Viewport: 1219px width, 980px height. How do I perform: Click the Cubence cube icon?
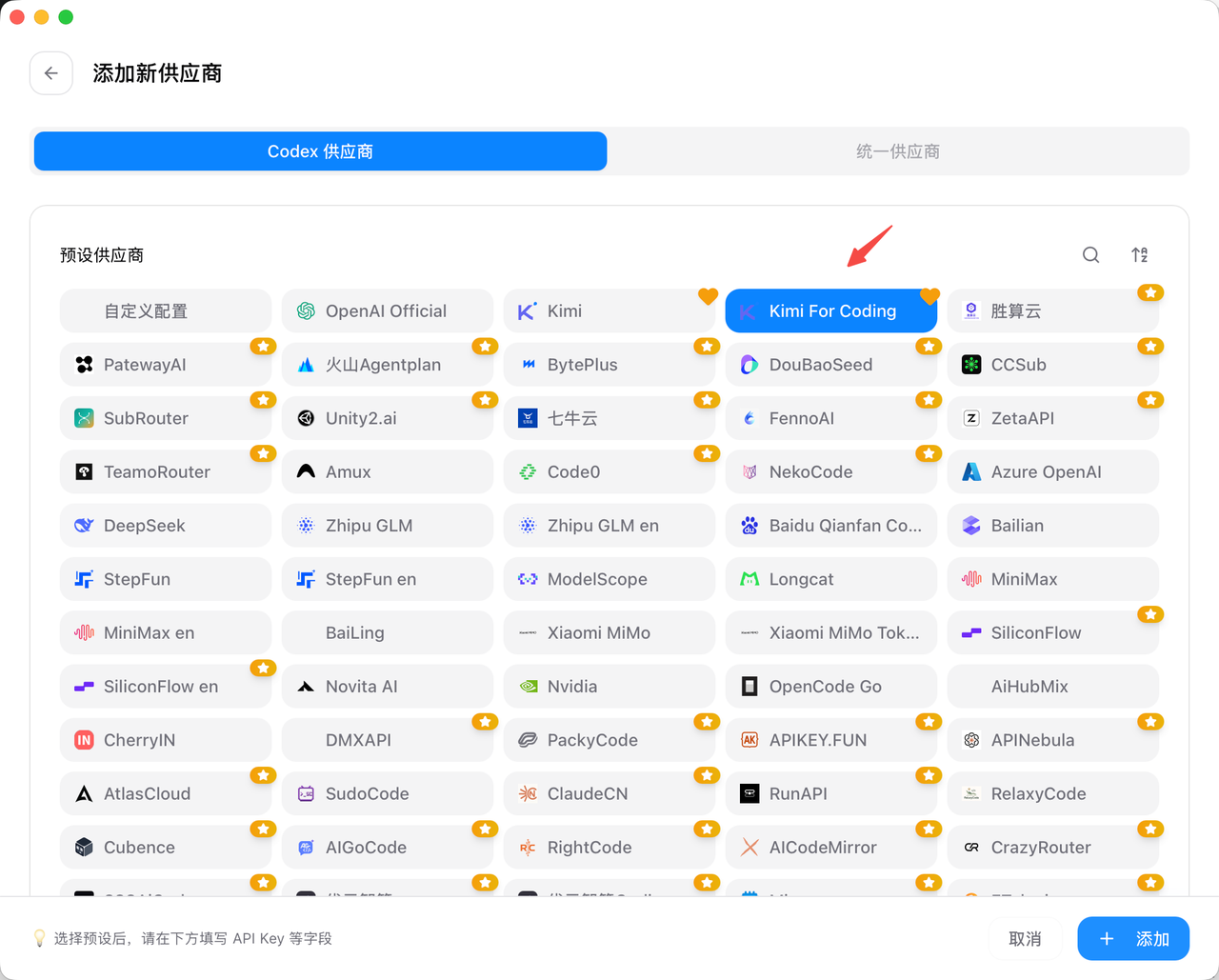(x=84, y=848)
